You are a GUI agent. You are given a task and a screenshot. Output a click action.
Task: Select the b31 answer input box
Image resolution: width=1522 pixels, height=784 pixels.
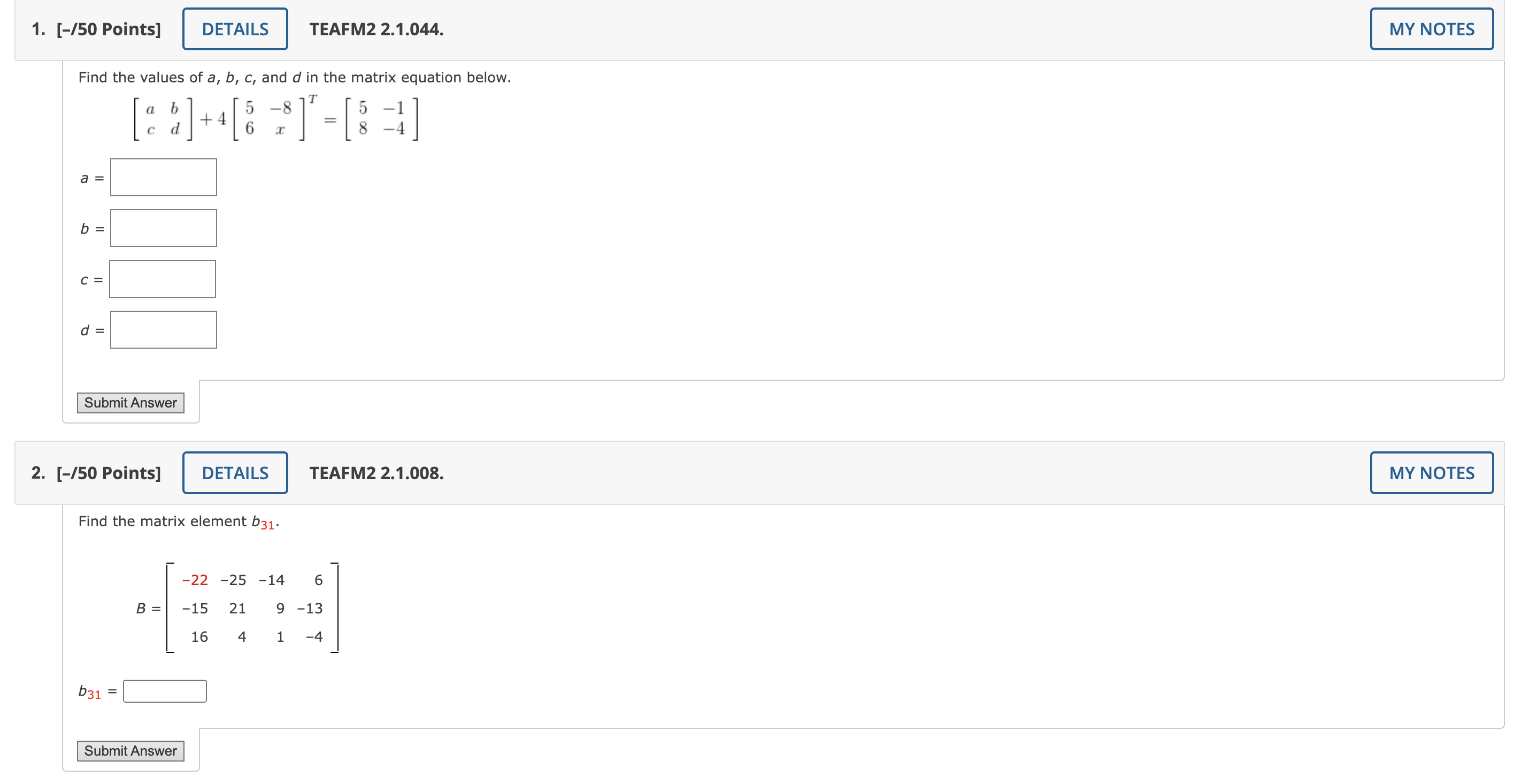point(164,690)
